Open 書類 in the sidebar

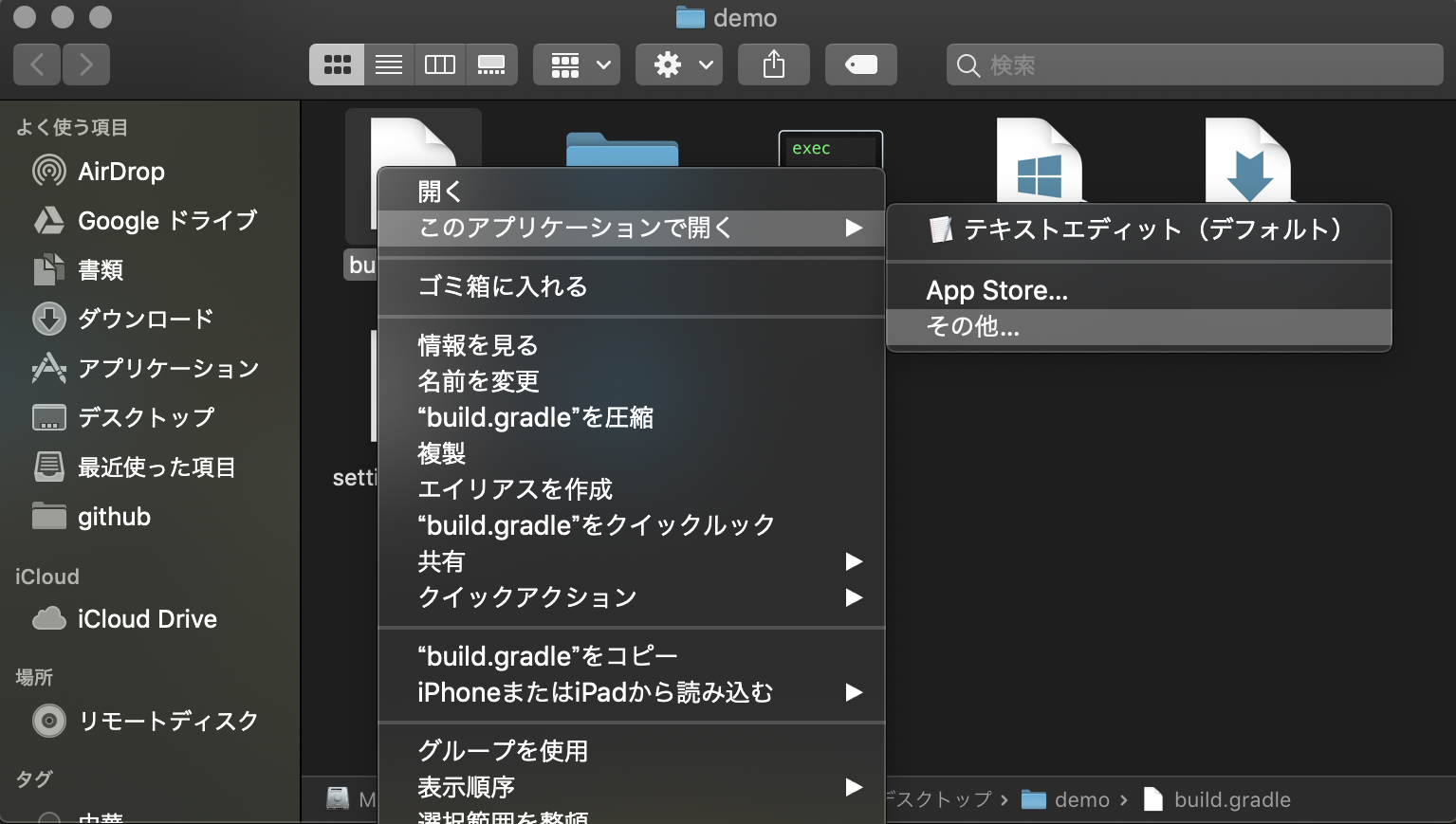(78, 270)
